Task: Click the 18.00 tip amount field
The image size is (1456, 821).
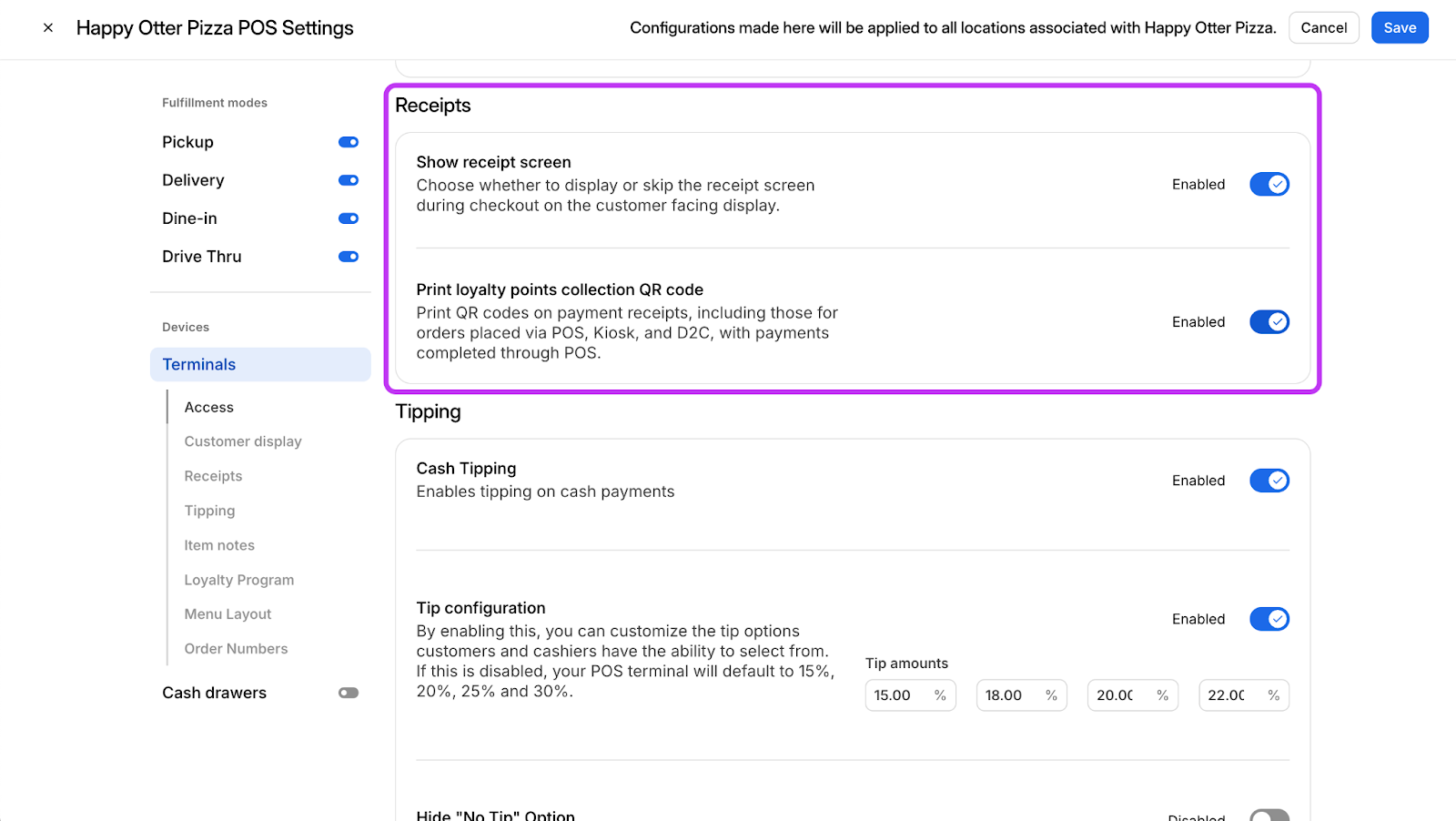Action: click(1021, 695)
